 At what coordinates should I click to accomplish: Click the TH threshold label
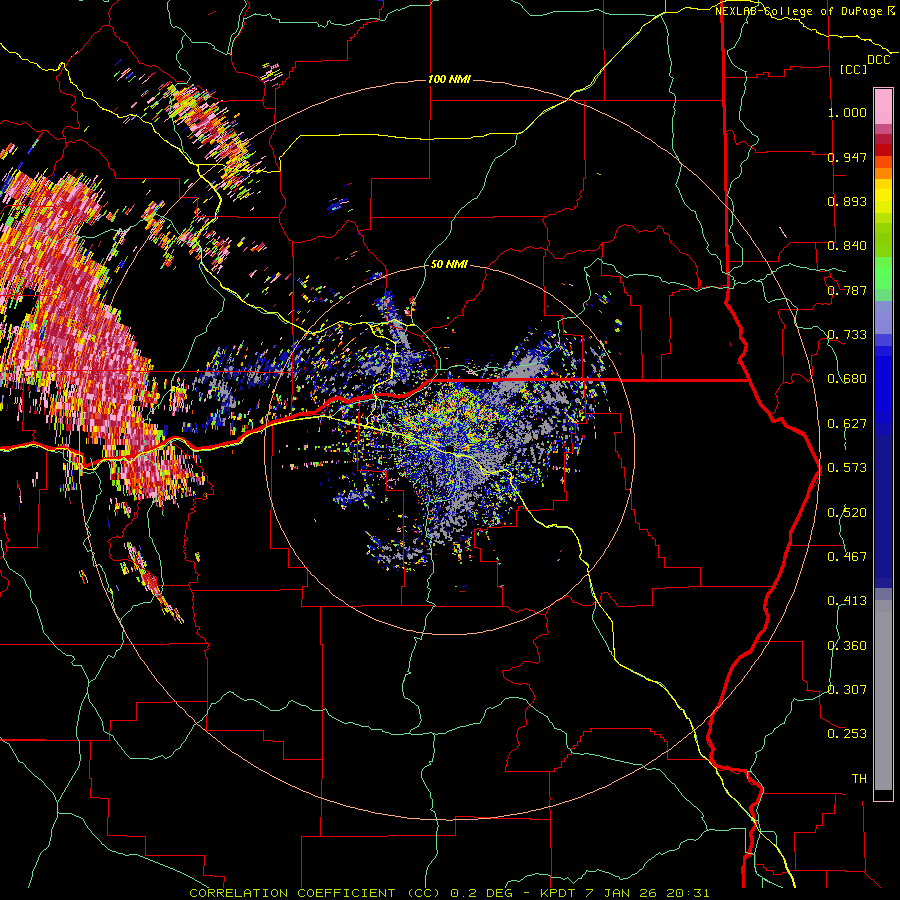click(x=859, y=779)
